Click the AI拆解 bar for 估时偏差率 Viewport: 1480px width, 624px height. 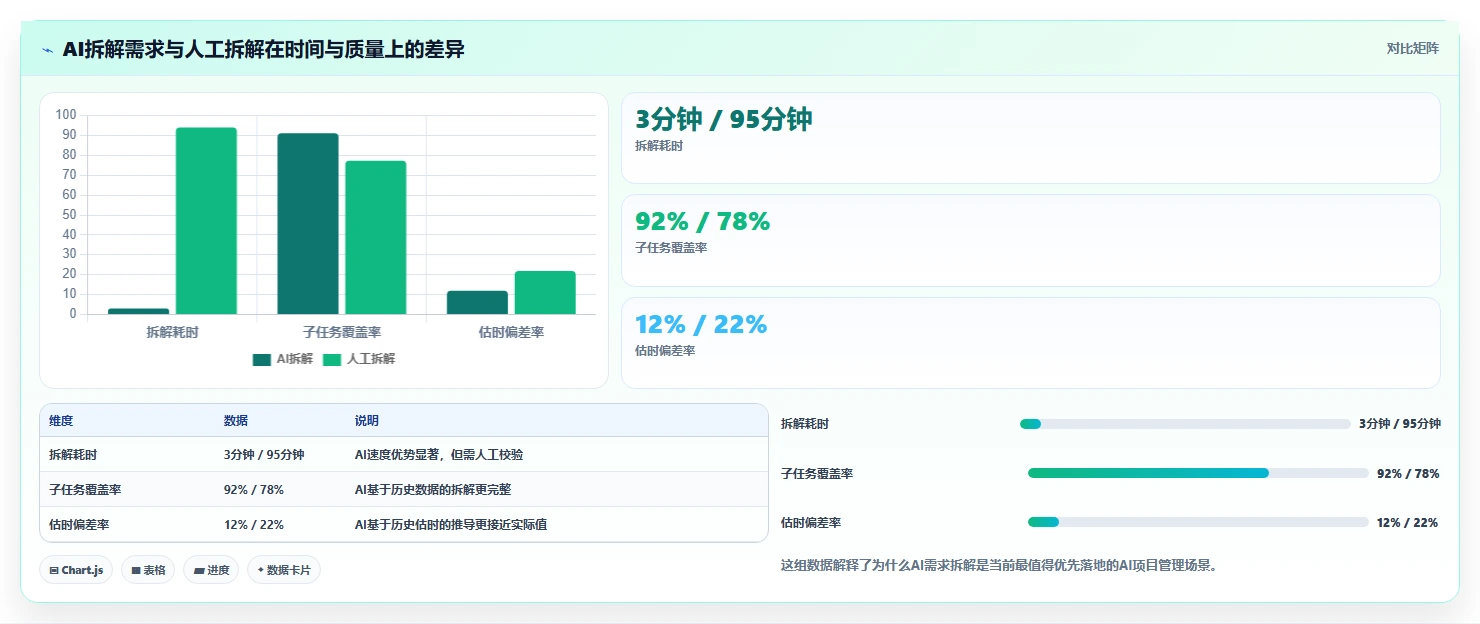click(477, 302)
